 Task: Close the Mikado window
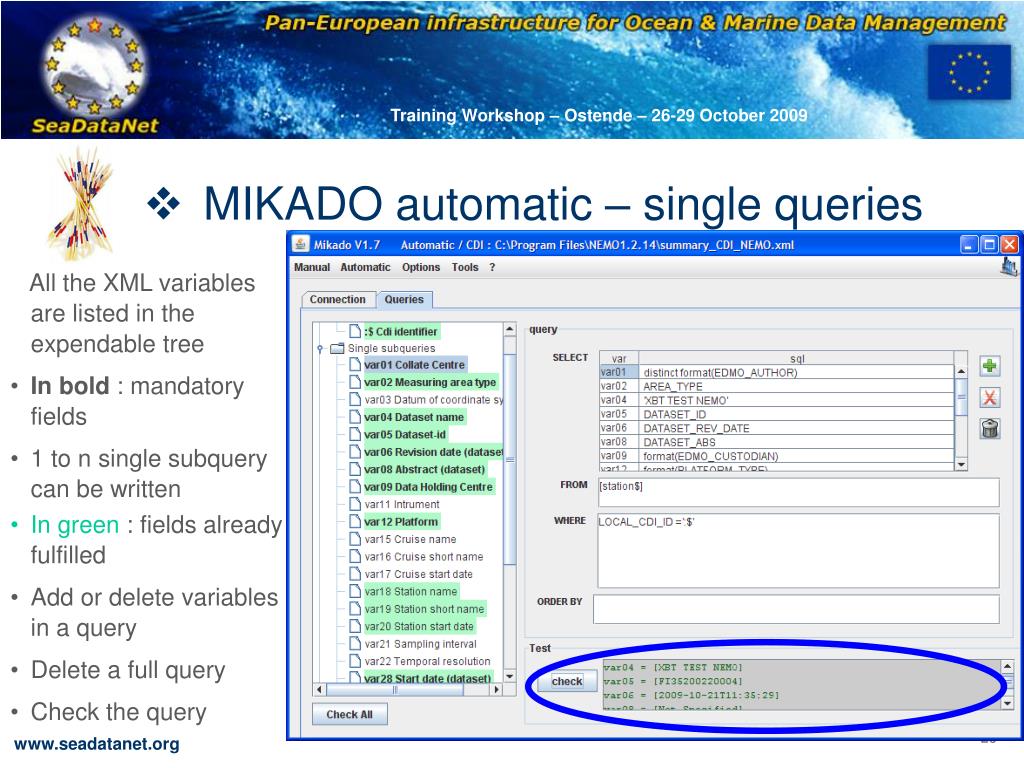(x=1010, y=245)
